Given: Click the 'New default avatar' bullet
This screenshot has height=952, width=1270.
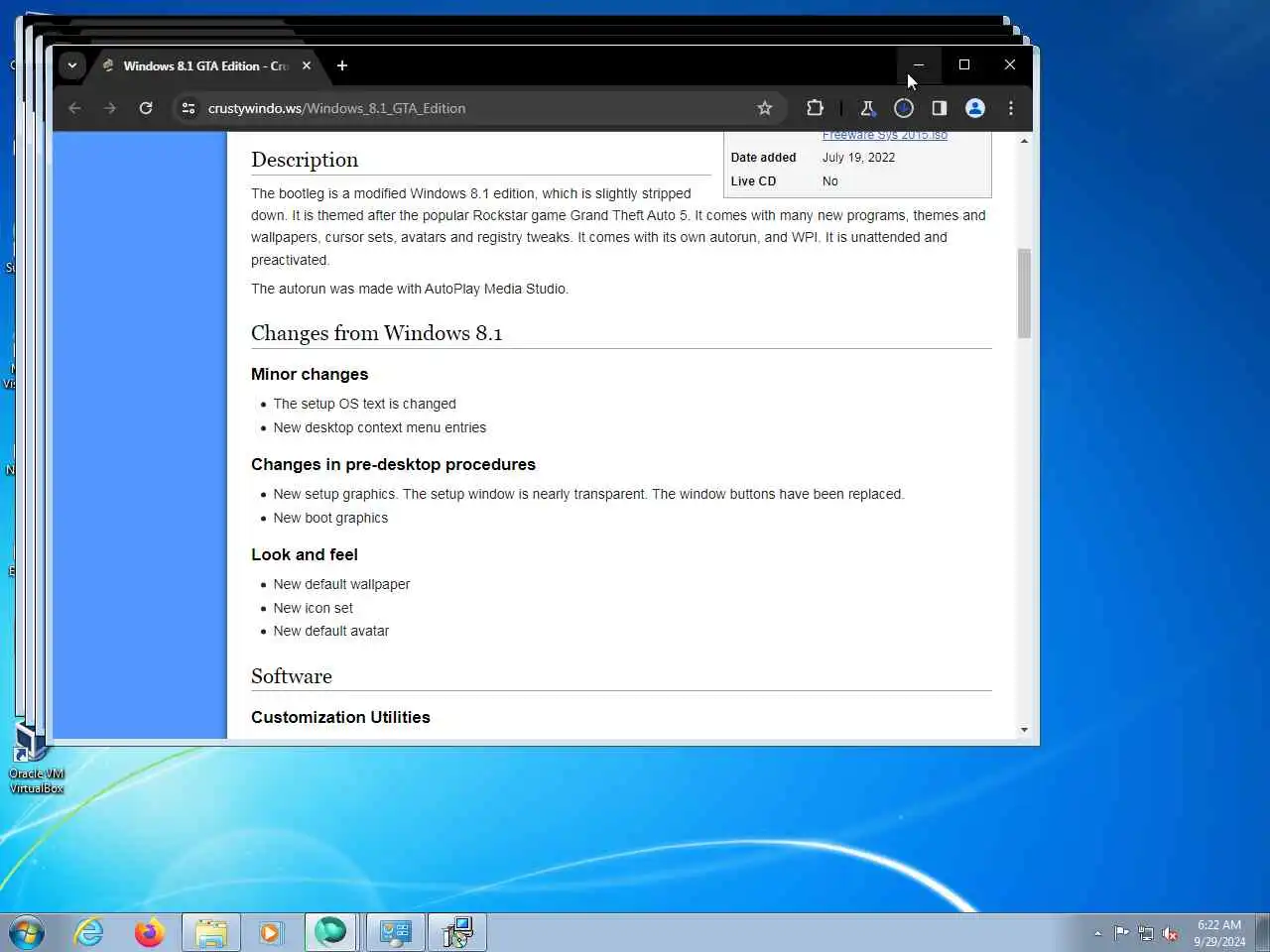Looking at the screenshot, I should pos(330,631).
